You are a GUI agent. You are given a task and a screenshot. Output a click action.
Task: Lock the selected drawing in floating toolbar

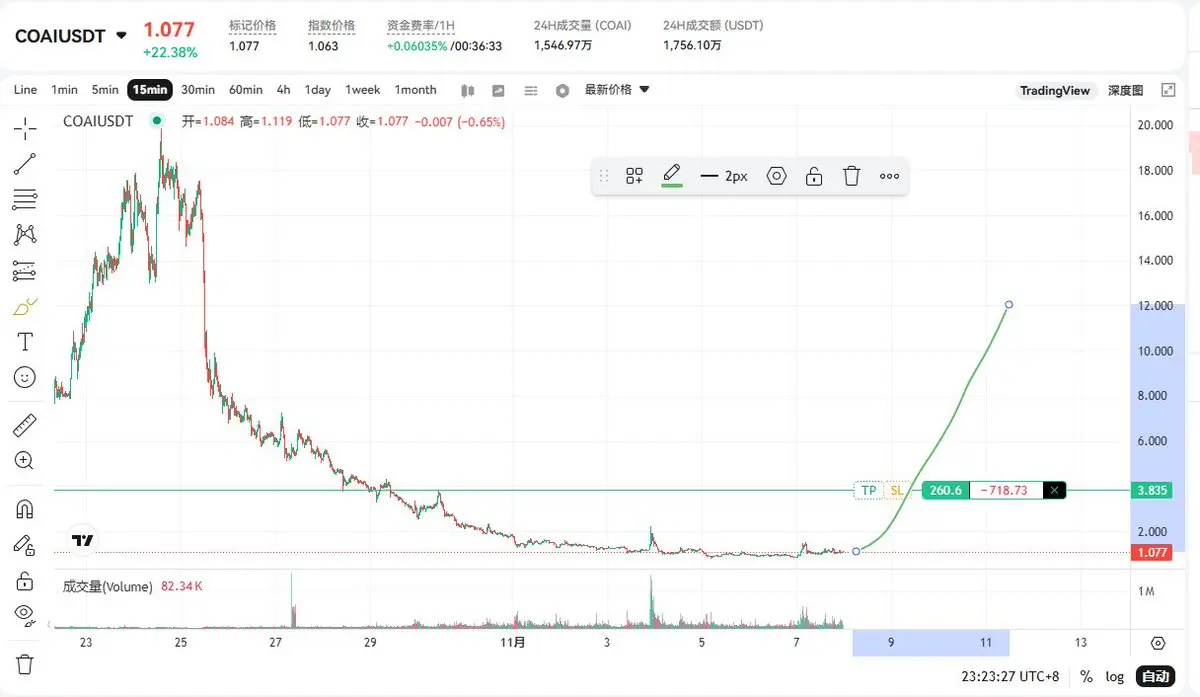pyautogui.click(x=814, y=176)
